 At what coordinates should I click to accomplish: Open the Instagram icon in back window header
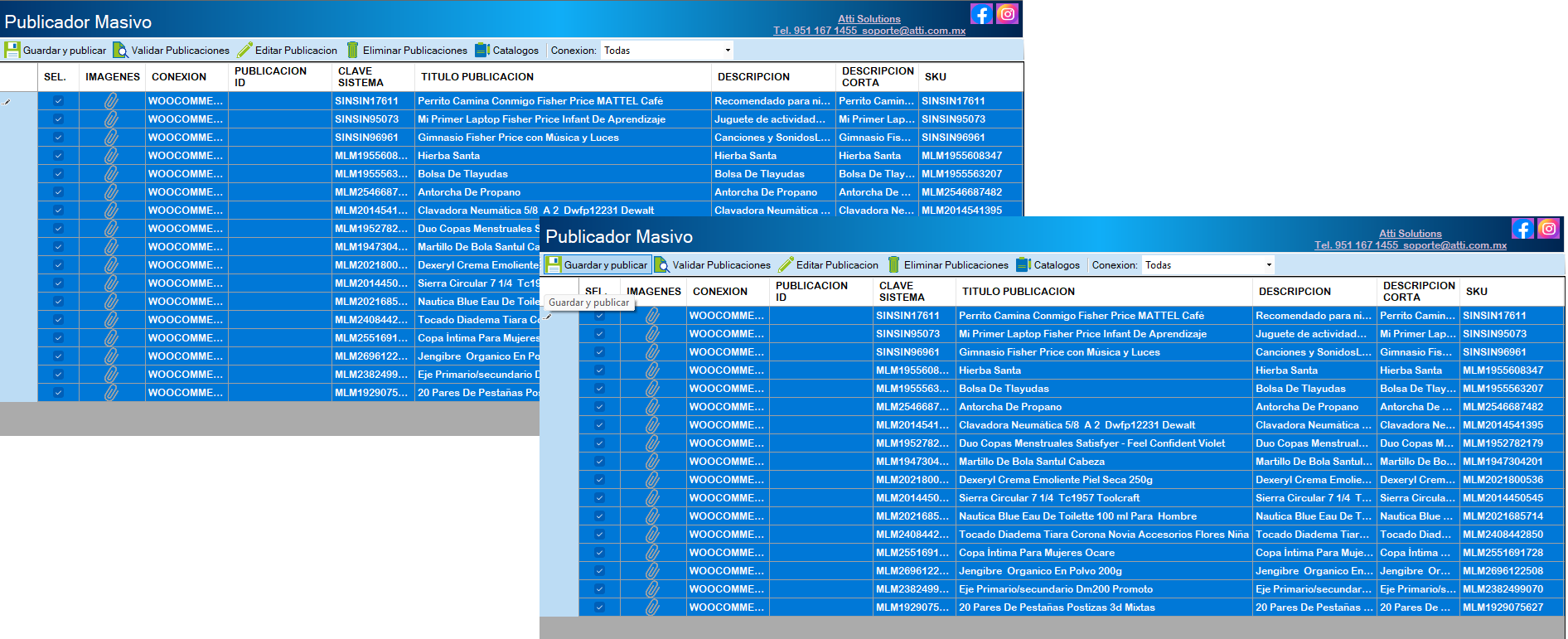tap(1007, 14)
